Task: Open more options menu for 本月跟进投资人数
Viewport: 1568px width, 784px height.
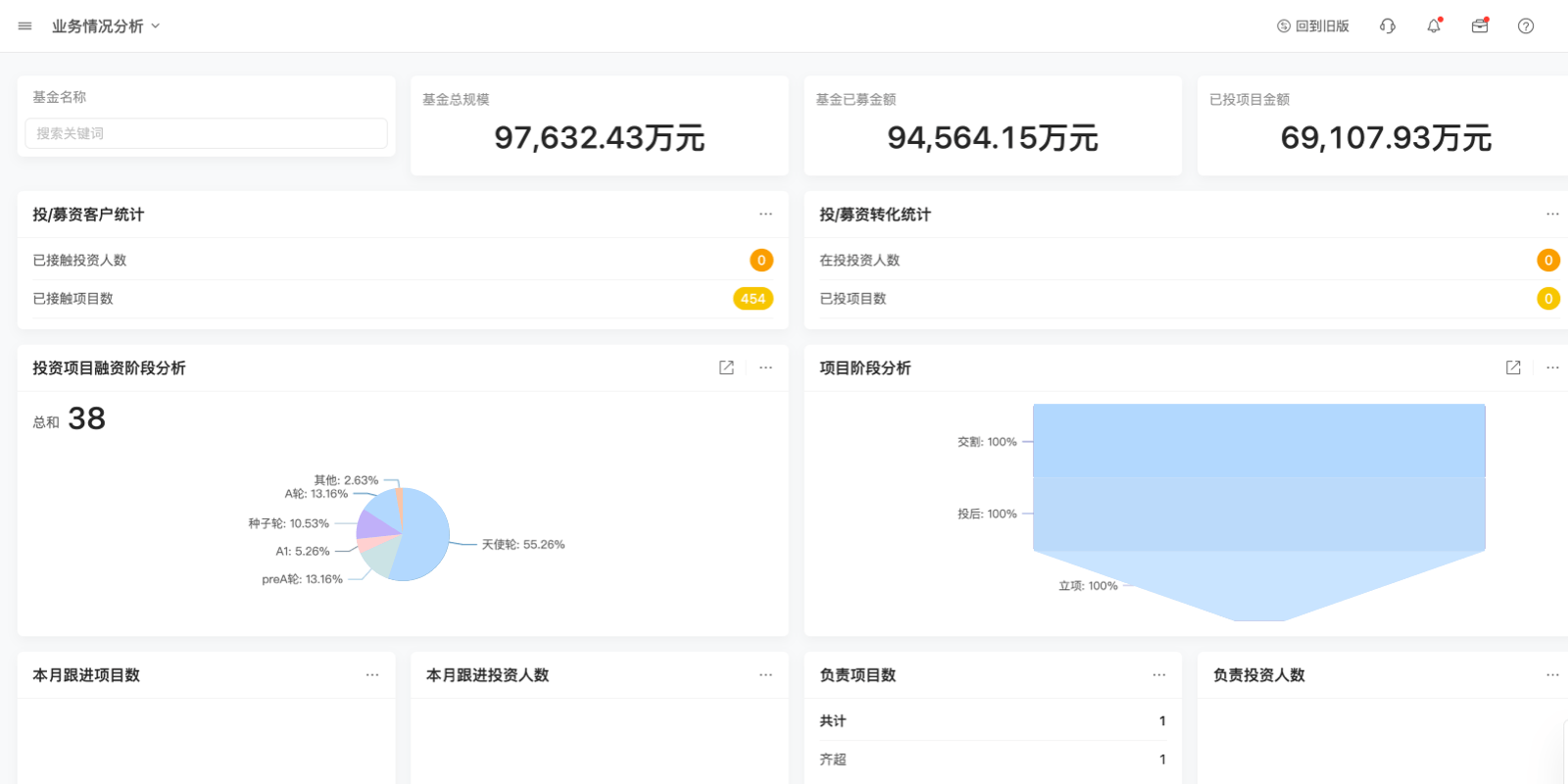Action: [765, 675]
